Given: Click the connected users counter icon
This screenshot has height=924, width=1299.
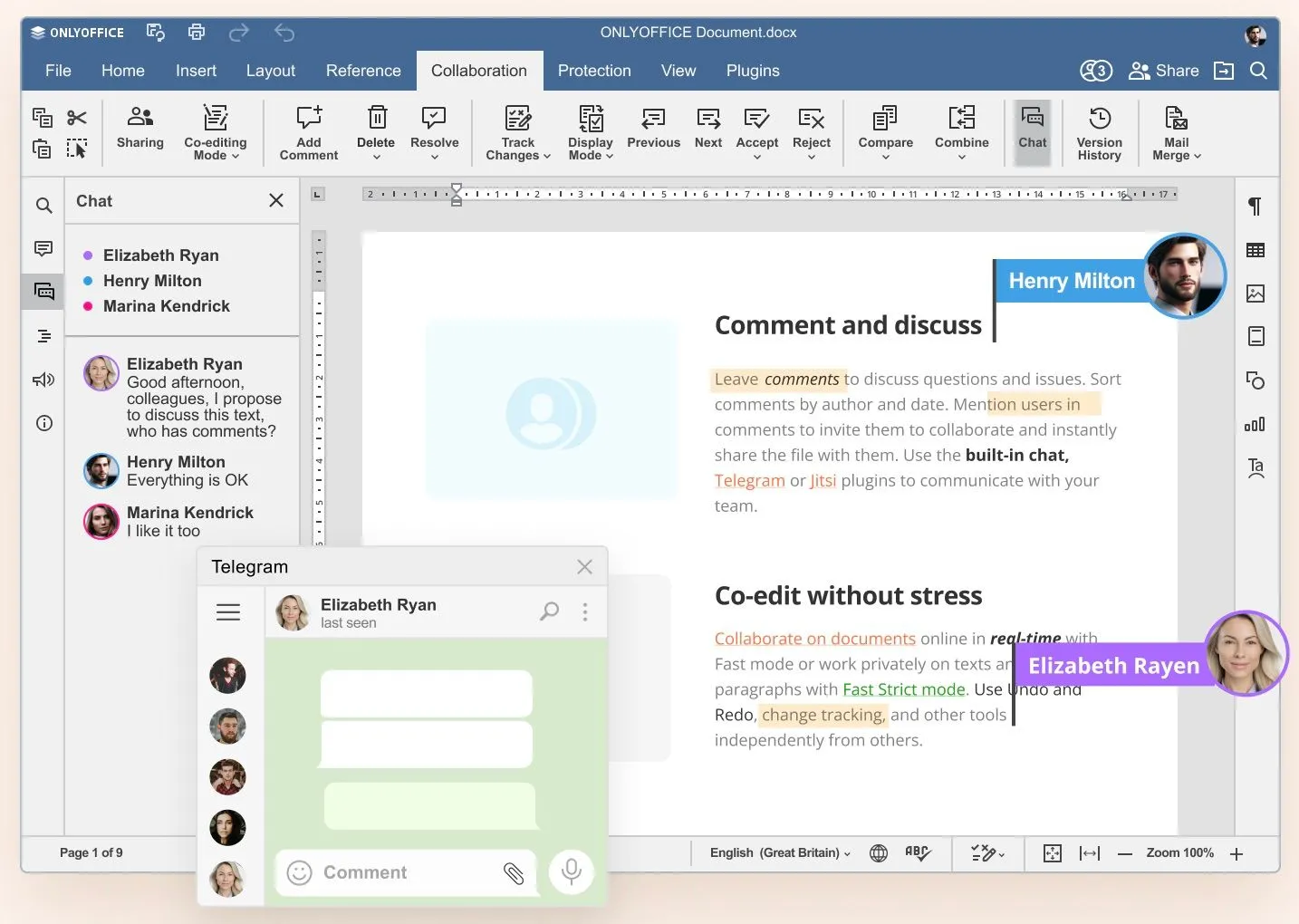Looking at the screenshot, I should click(1096, 71).
